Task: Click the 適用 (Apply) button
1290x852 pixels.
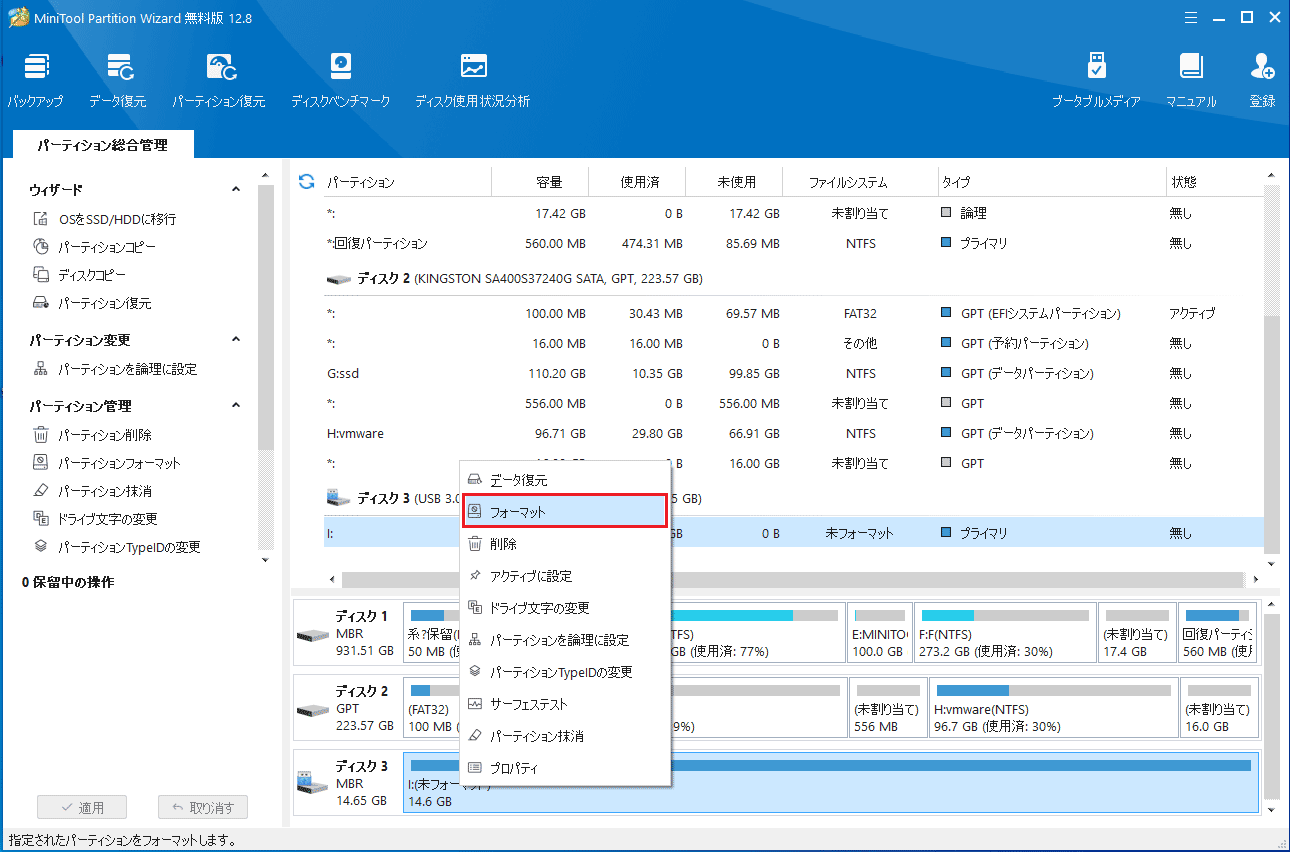Action: click(x=80, y=807)
